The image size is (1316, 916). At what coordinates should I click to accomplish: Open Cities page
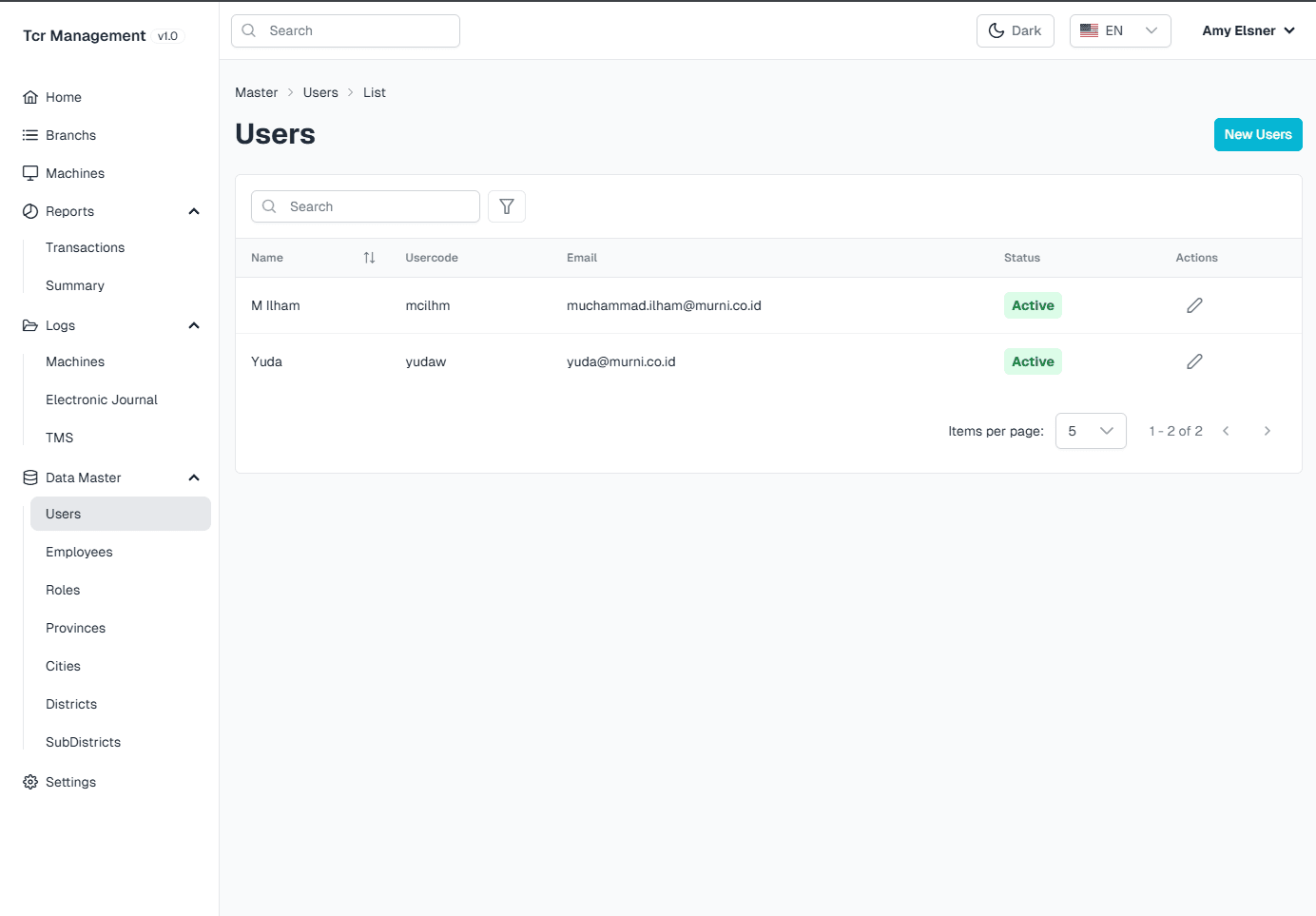(63, 666)
